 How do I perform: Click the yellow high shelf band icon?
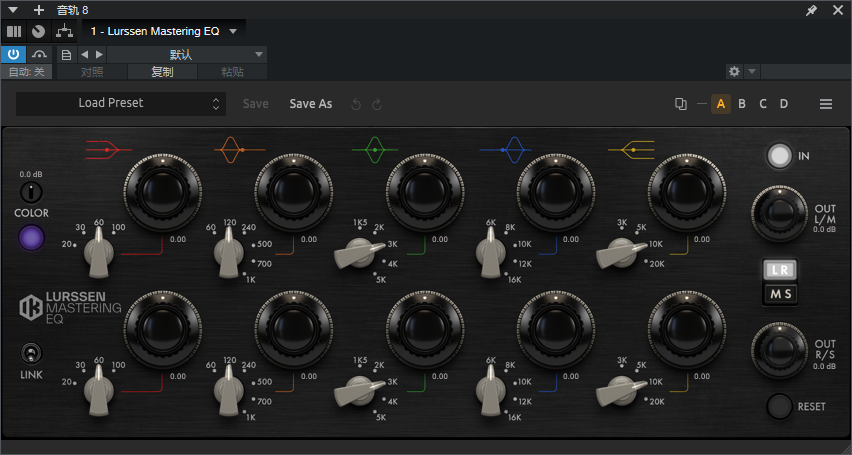(631, 149)
